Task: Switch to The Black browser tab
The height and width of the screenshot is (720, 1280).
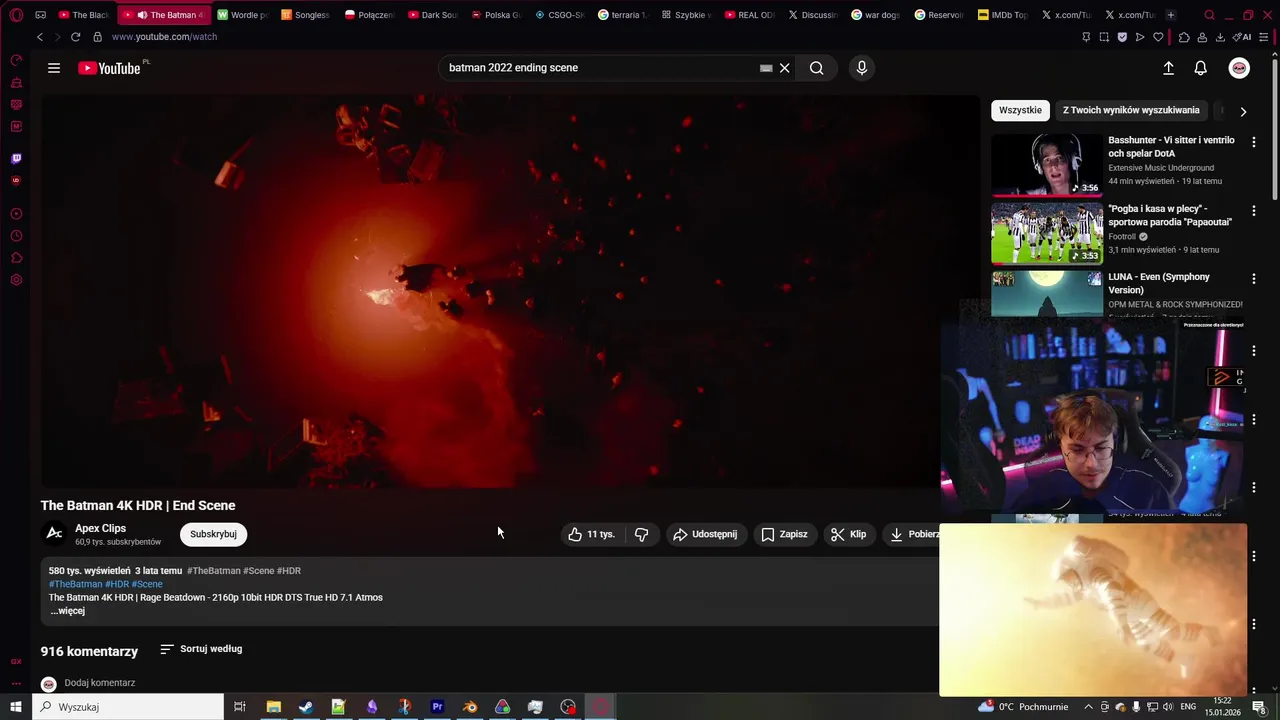Action: 84,15
